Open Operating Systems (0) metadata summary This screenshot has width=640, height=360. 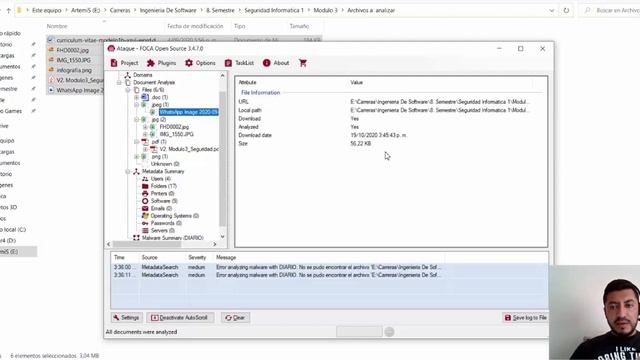click(x=175, y=216)
